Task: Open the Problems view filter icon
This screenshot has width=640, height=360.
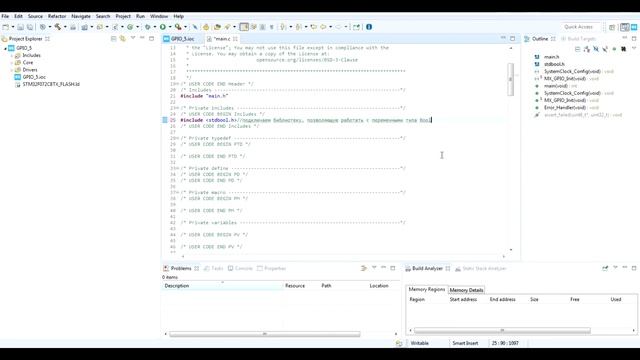Action: 364,268
